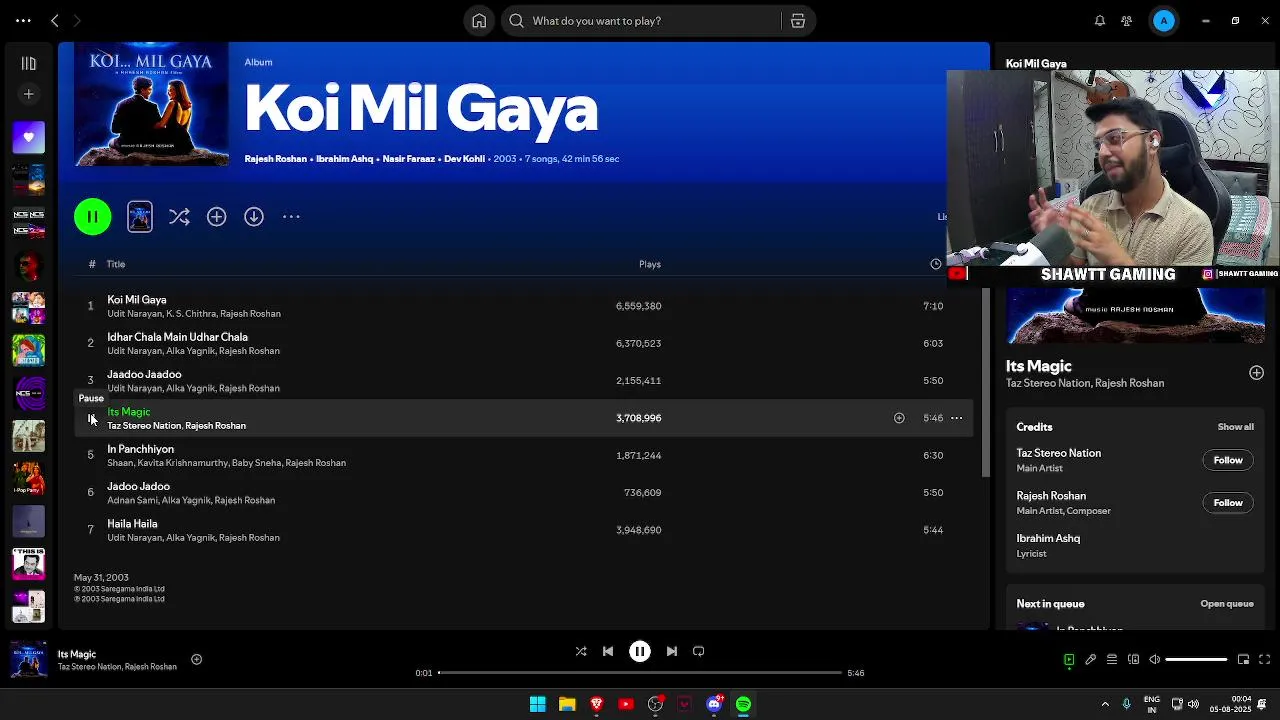Enter full screen player mode

coord(1265,660)
